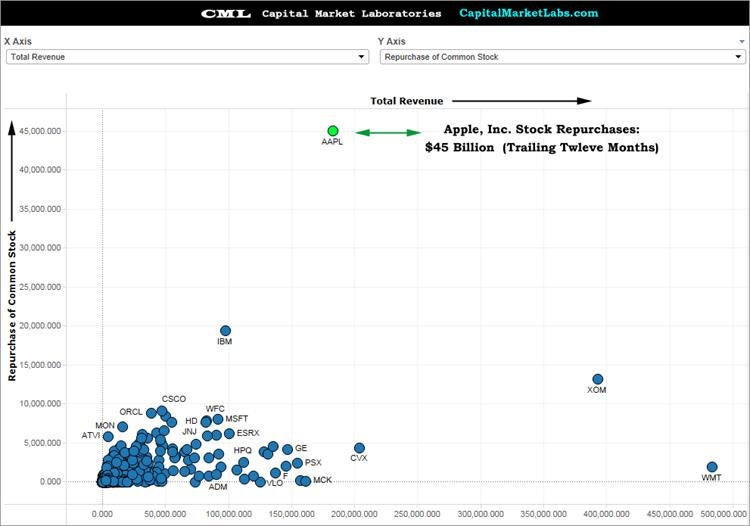Select the XOM data point
This screenshot has width=750, height=526.
(597, 379)
